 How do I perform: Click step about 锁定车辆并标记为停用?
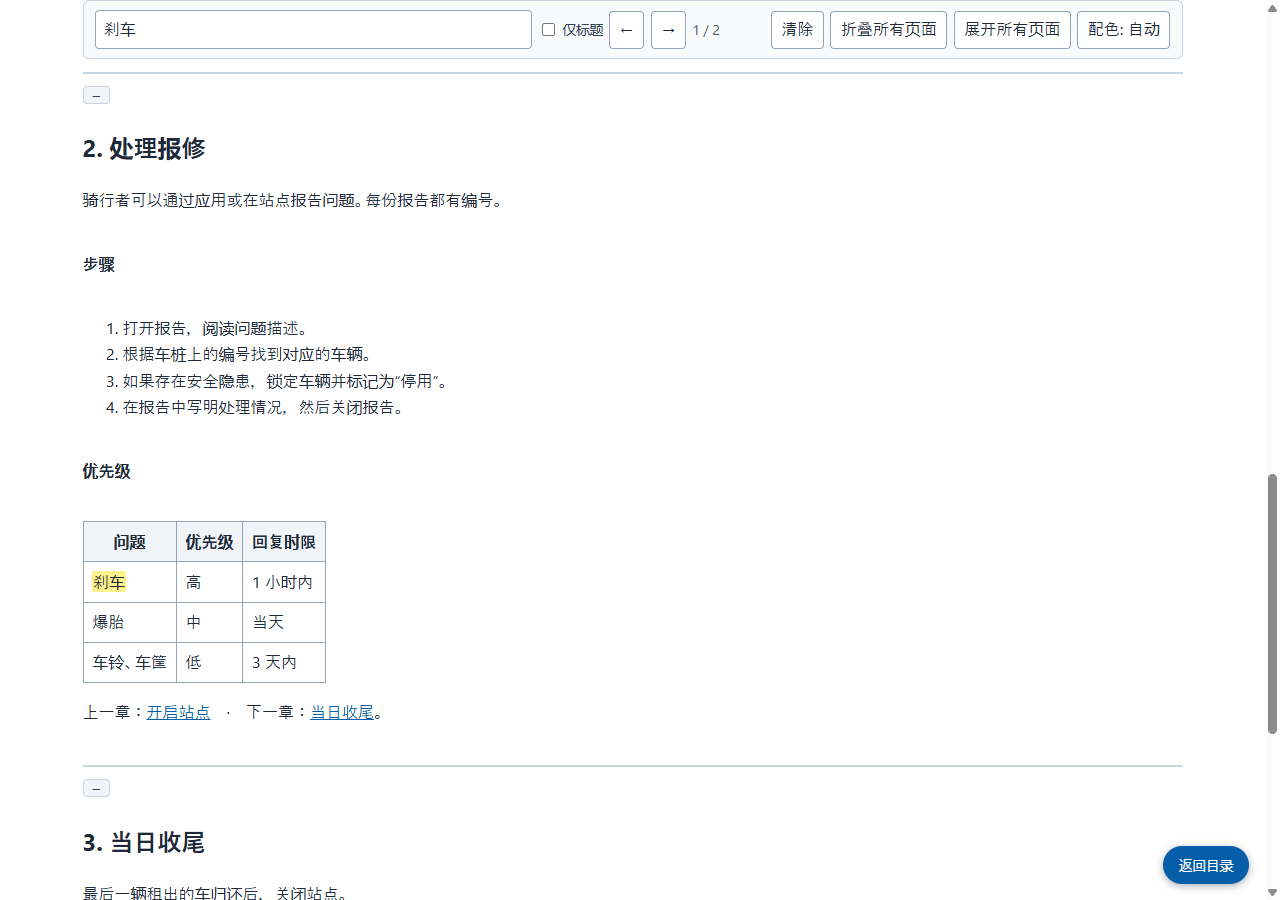pyautogui.click(x=285, y=381)
